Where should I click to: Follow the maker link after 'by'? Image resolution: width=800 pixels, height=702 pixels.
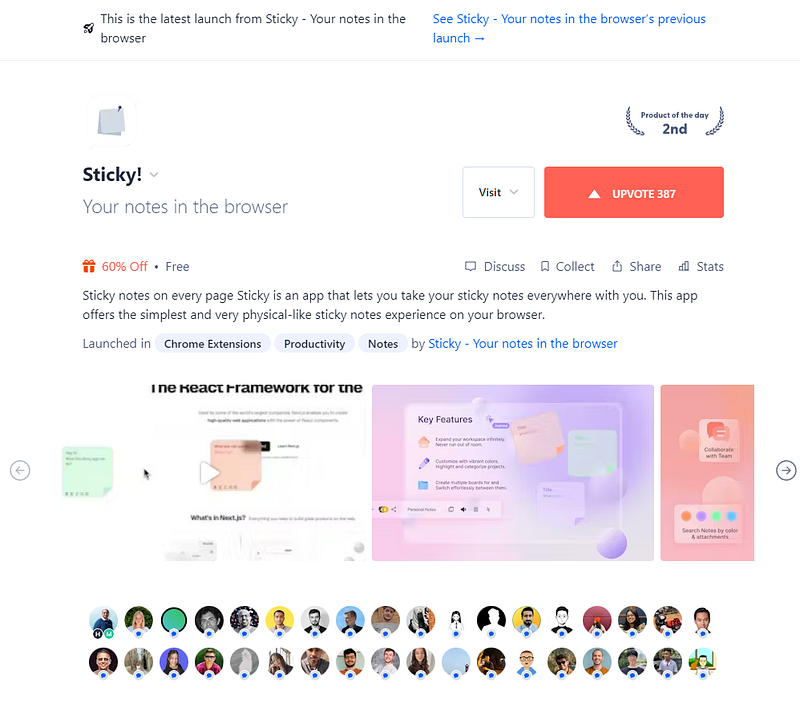point(522,344)
